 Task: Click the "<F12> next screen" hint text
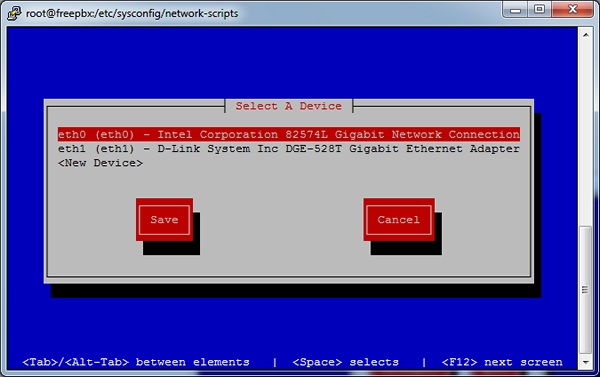[x=502, y=362]
